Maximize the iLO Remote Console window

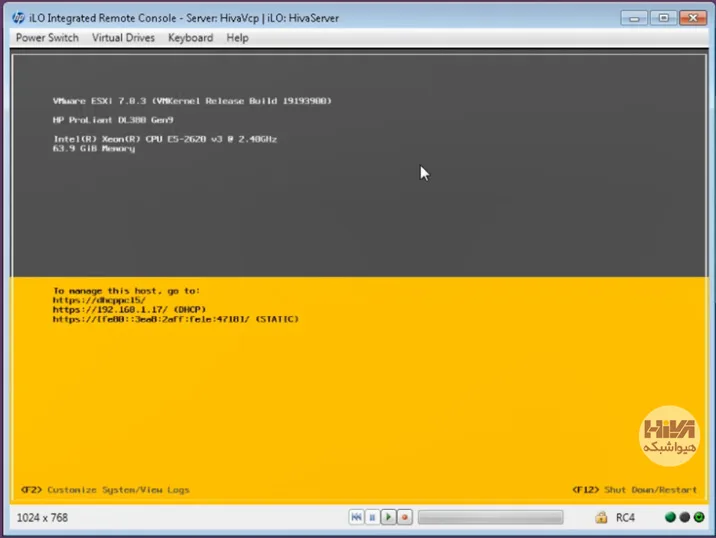(663, 18)
